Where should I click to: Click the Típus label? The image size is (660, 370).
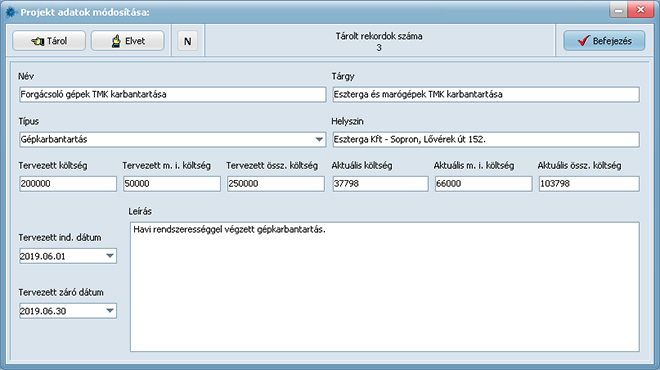pos(29,121)
